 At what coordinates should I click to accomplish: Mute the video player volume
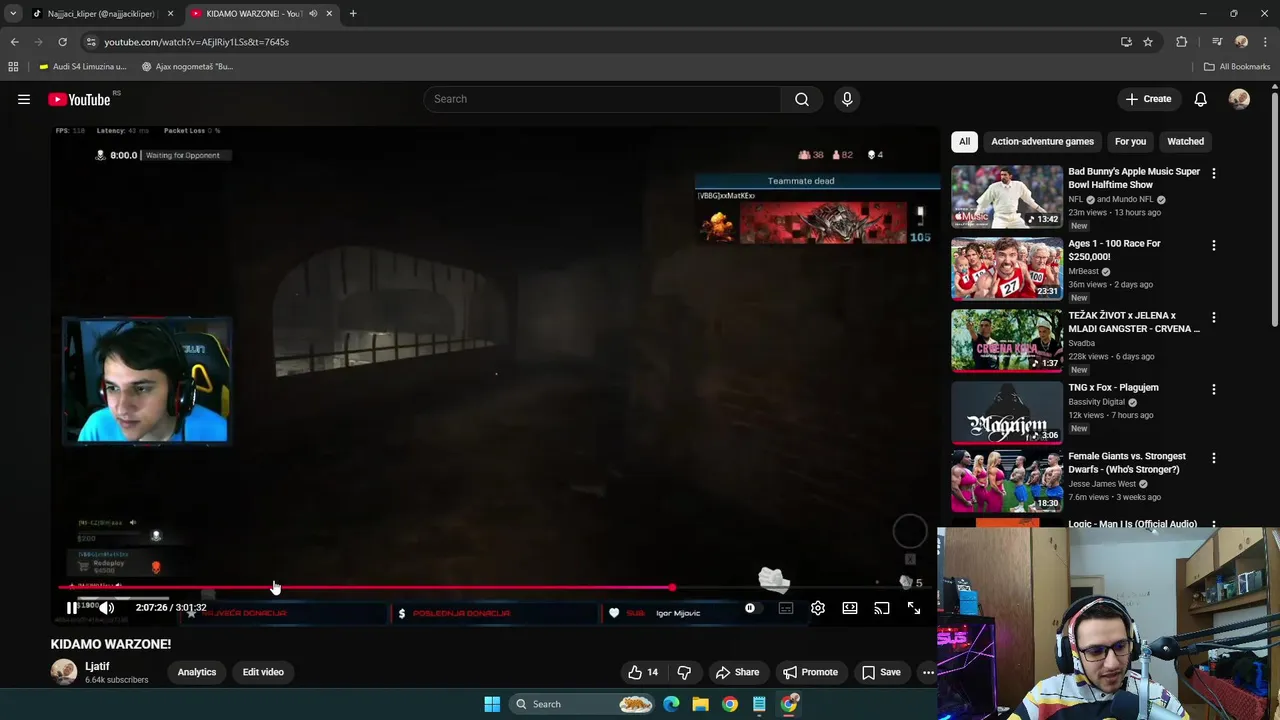107,608
